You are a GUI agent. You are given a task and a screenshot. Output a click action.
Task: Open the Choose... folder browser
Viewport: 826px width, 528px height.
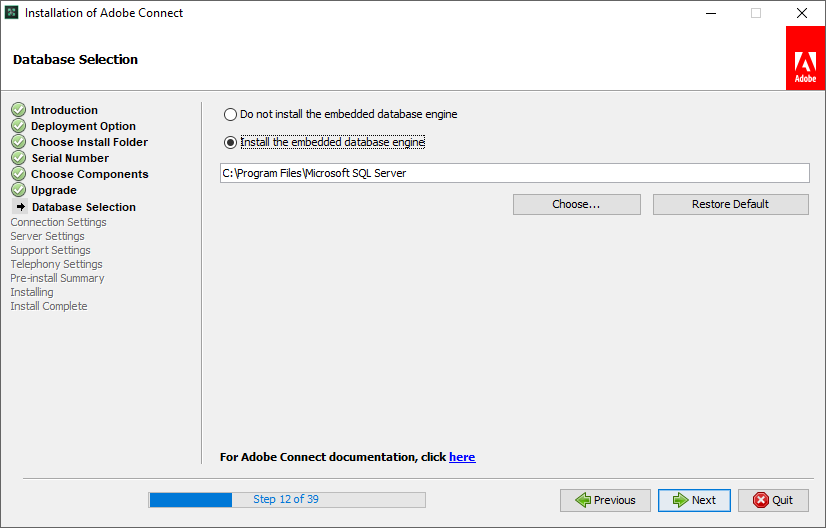[x=577, y=204]
